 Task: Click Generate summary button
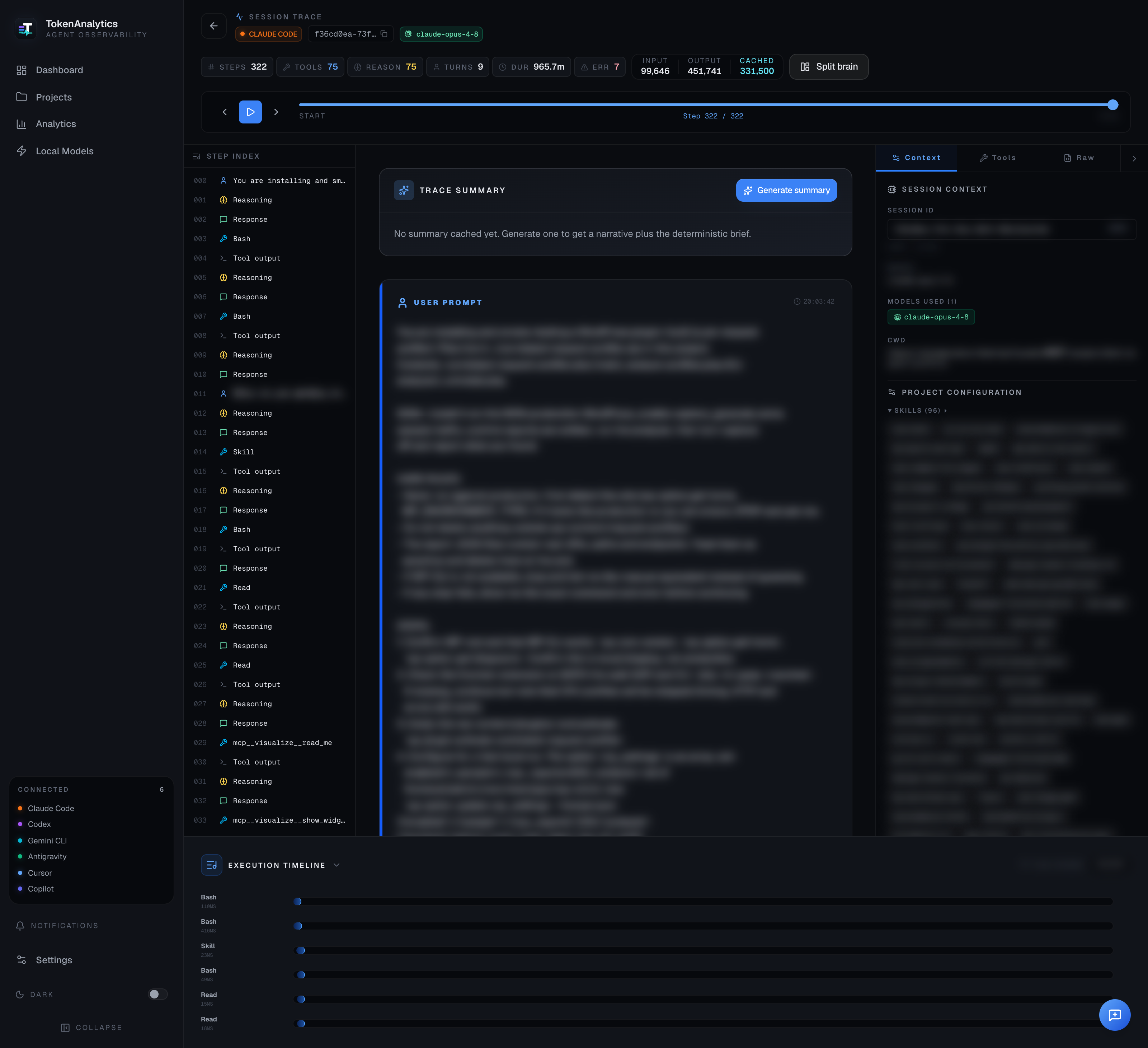(x=786, y=190)
